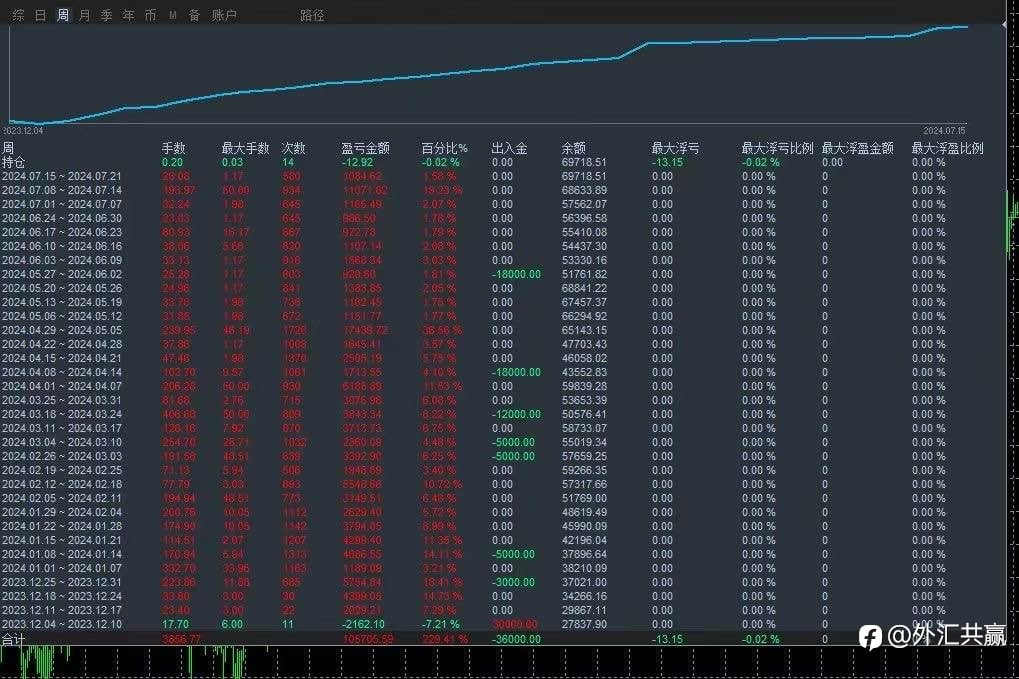Open the 路径 path tab
This screenshot has height=679, width=1019.
tap(312, 15)
